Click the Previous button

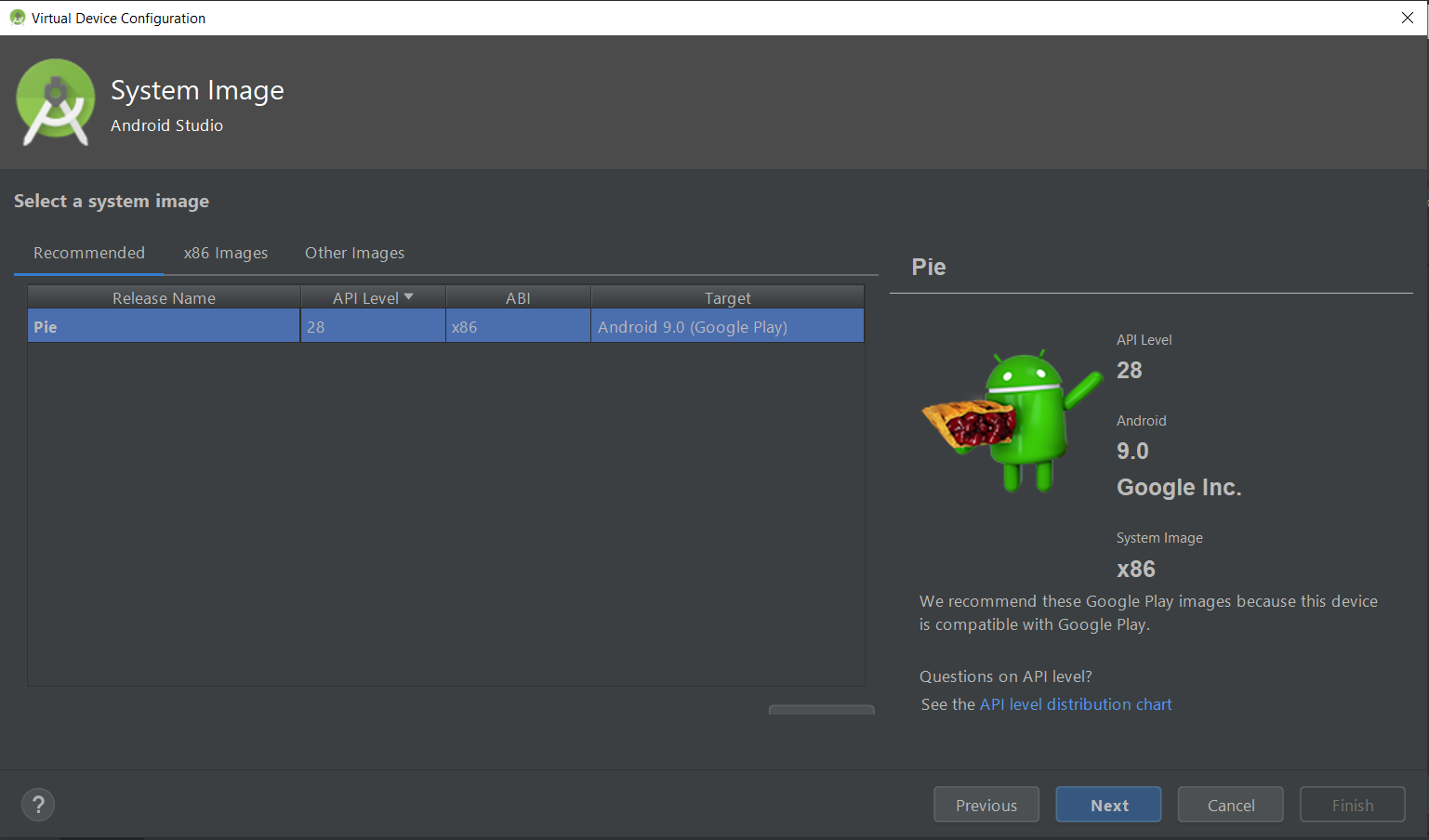[x=986, y=805]
